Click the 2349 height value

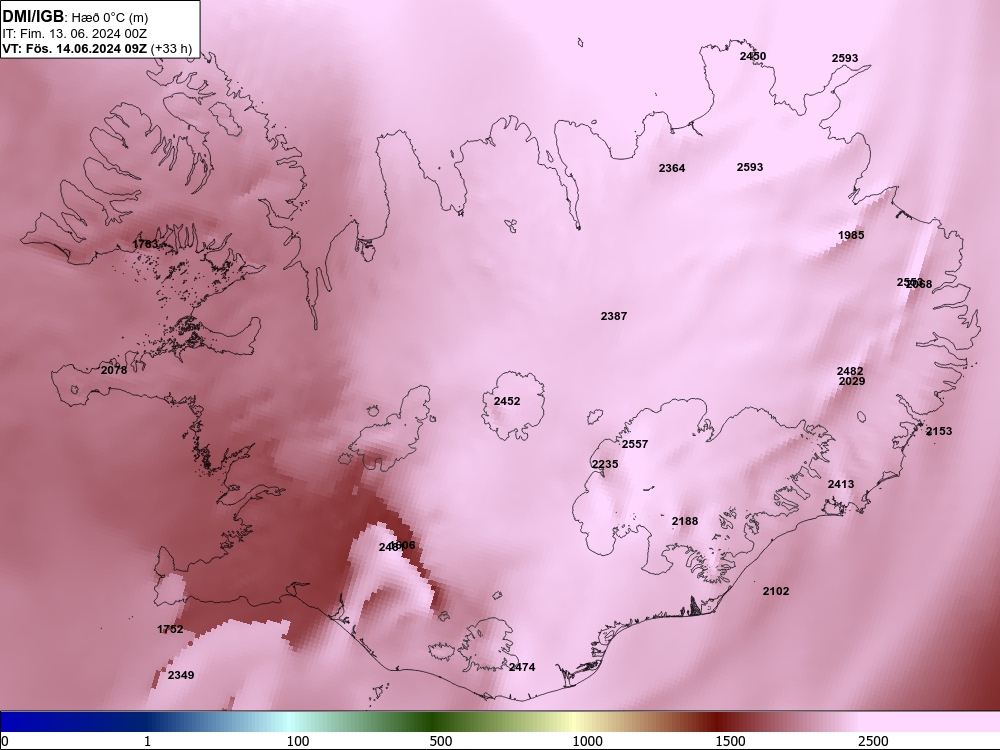tap(180, 675)
